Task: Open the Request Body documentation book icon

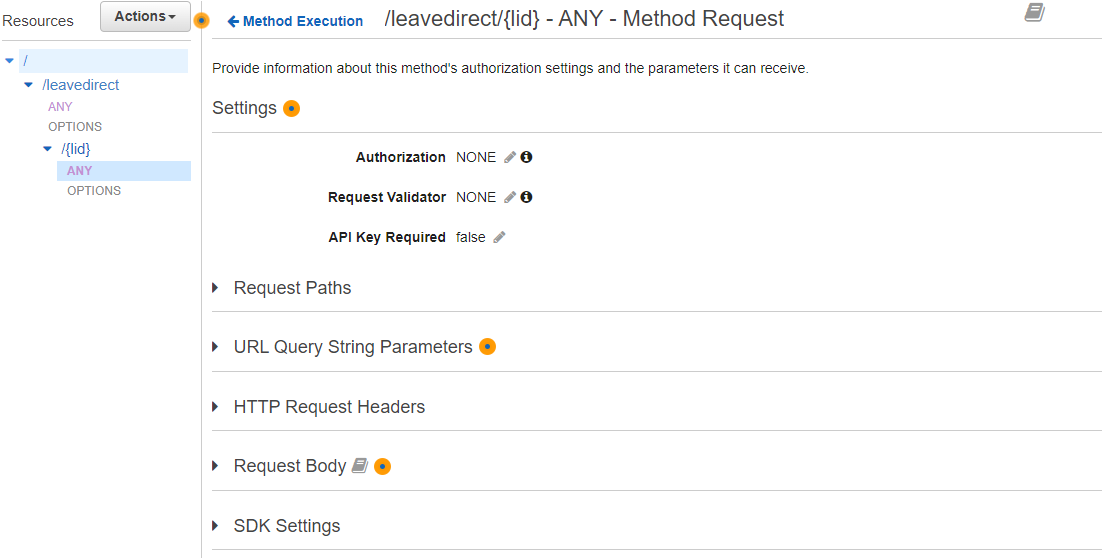Action: coord(360,466)
